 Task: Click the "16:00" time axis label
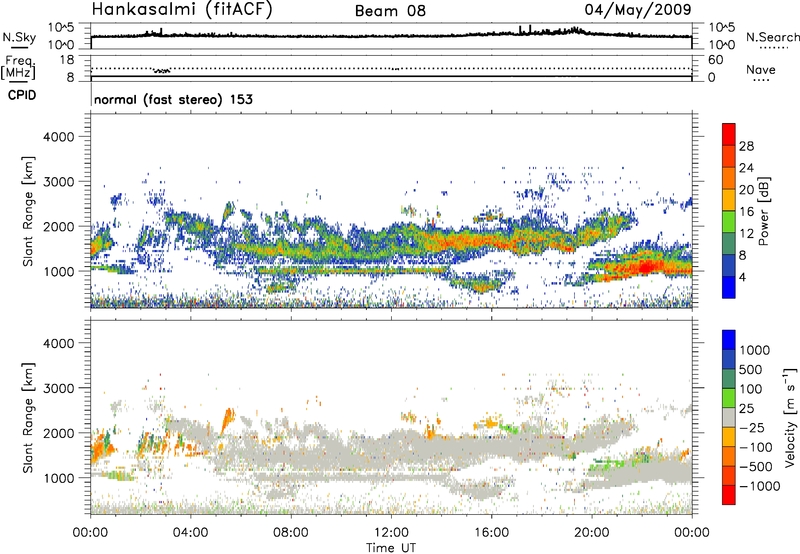pyautogui.click(x=491, y=533)
